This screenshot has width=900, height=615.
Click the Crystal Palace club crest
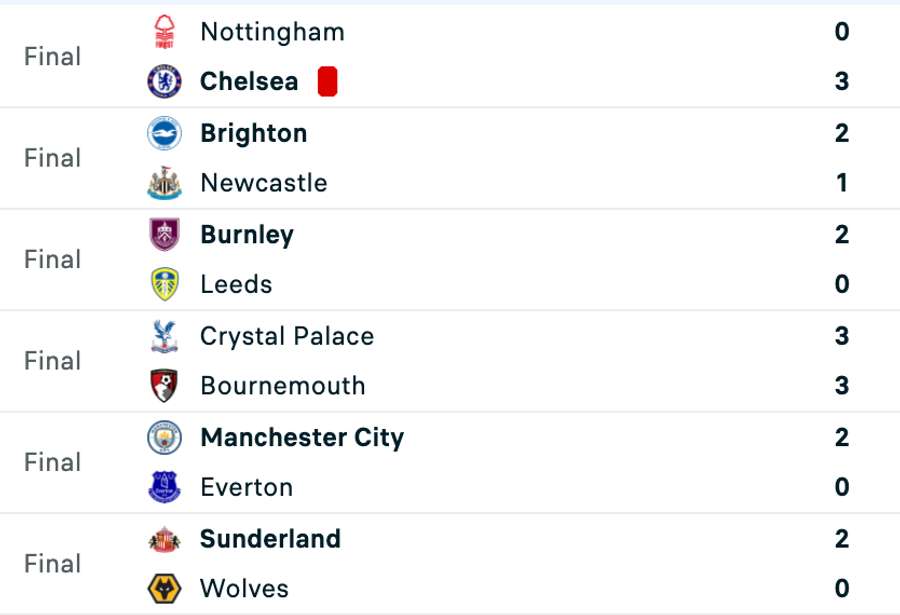164,336
